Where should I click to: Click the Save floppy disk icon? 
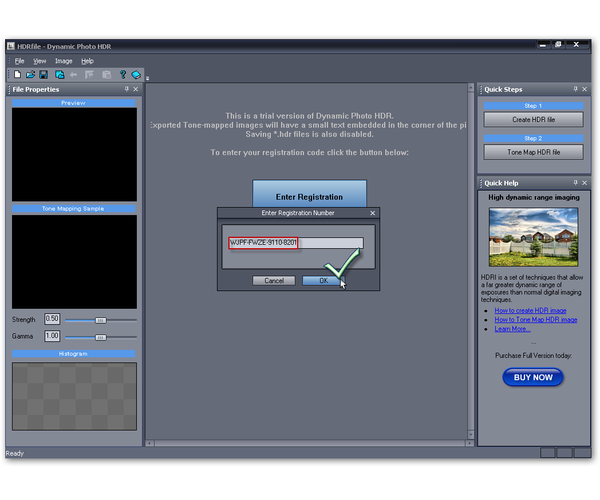(44, 75)
